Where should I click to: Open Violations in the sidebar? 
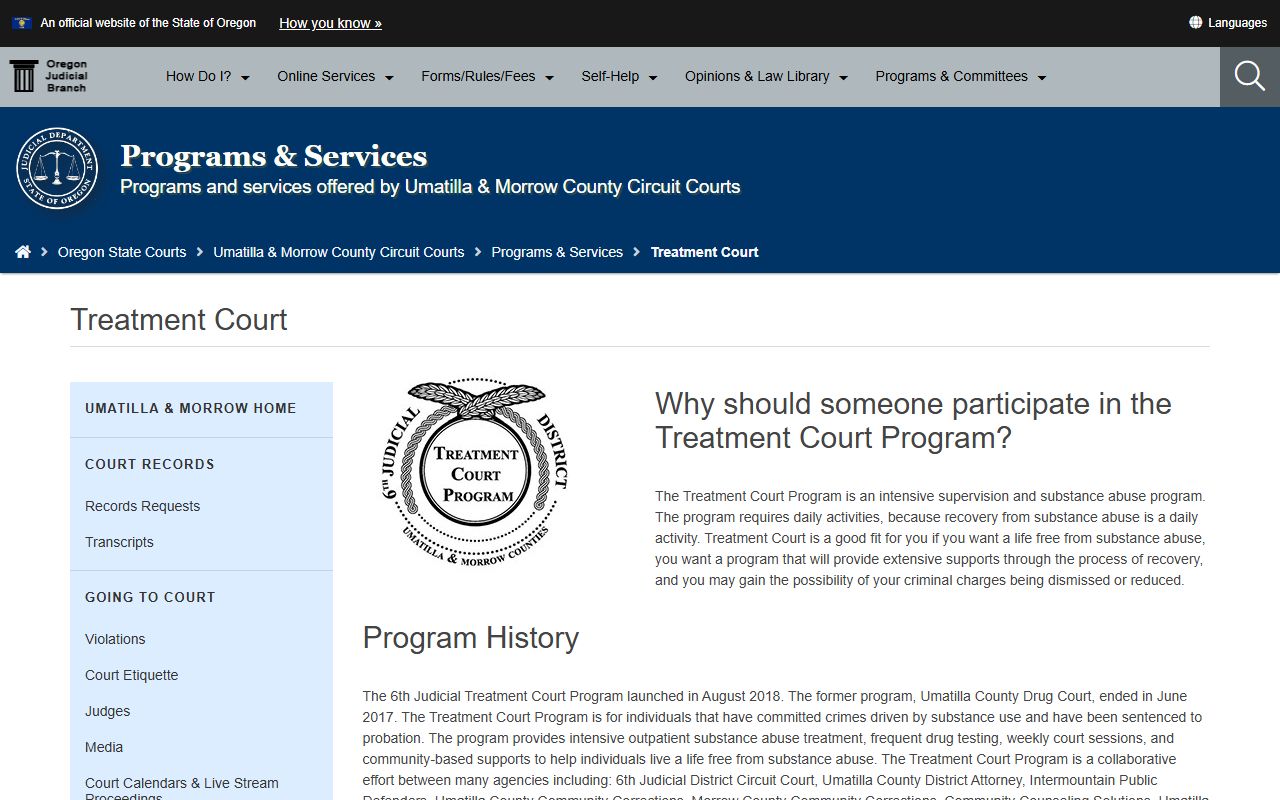tap(115, 639)
